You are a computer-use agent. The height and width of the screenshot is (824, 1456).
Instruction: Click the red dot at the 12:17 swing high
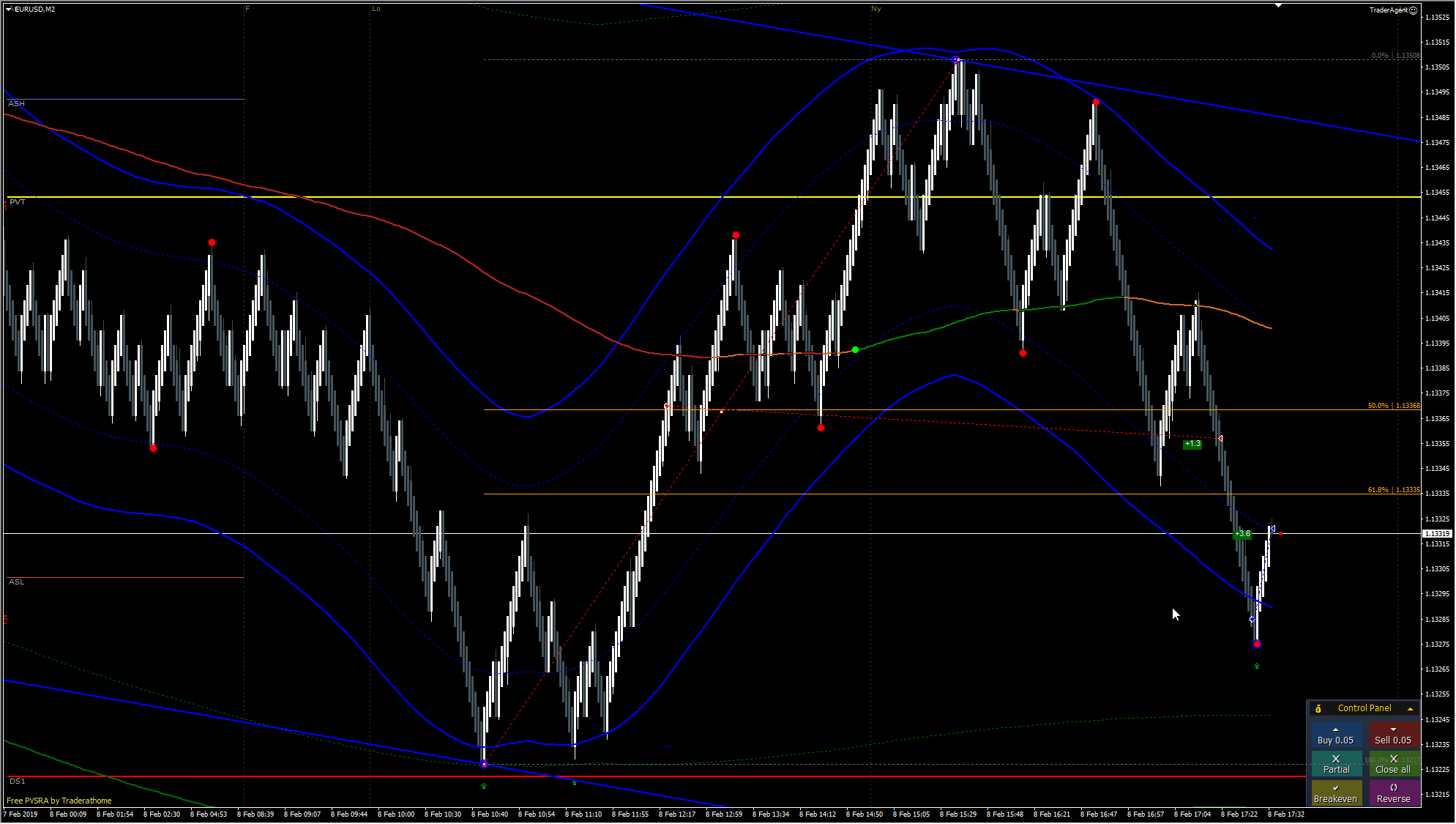pos(736,235)
